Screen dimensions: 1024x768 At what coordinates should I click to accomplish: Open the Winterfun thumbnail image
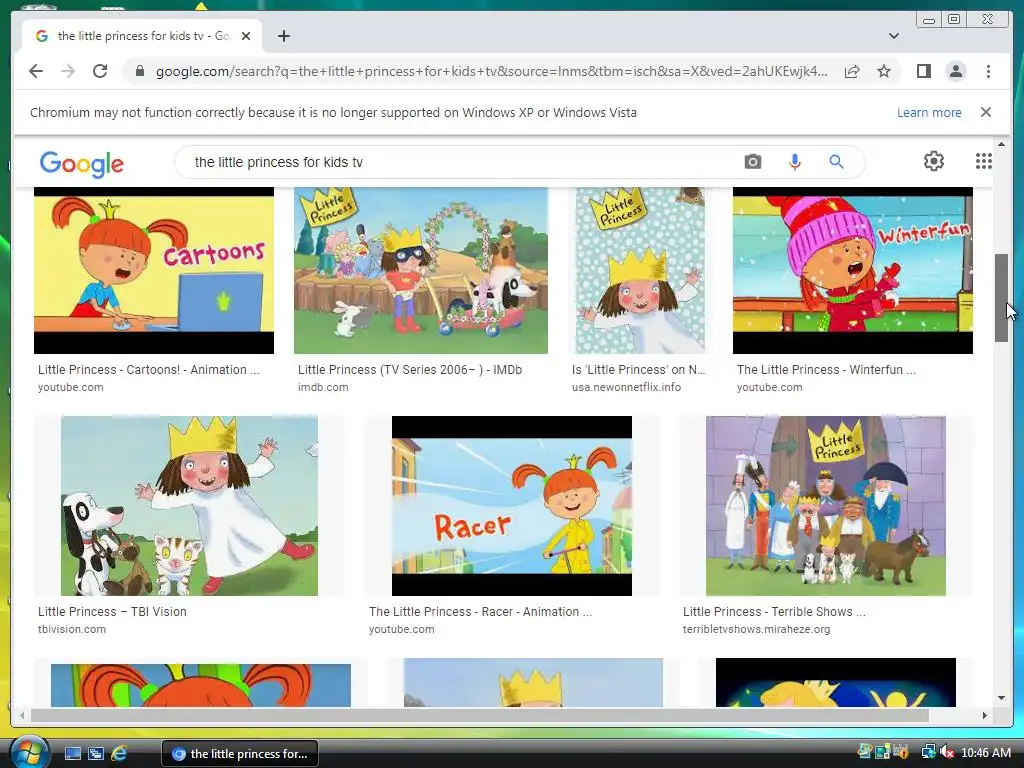[852, 270]
